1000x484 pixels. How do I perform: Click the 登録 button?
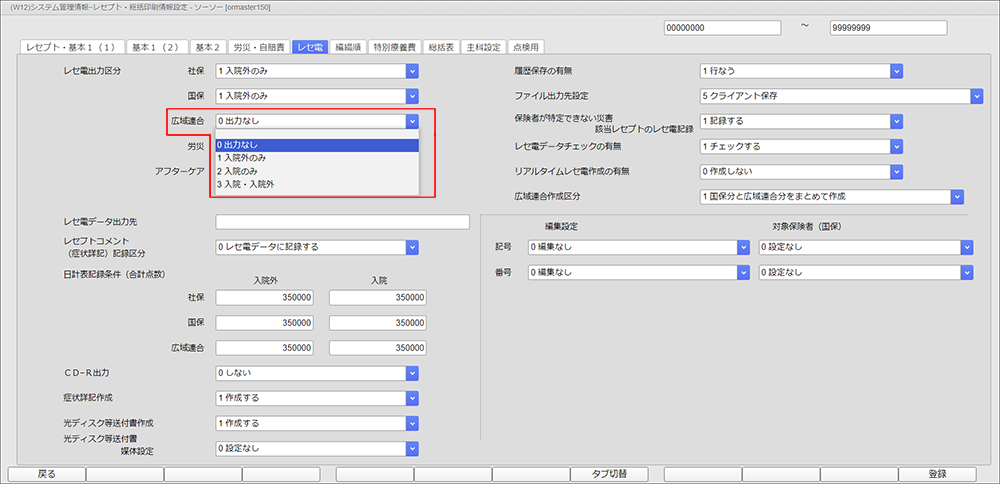click(x=937, y=474)
